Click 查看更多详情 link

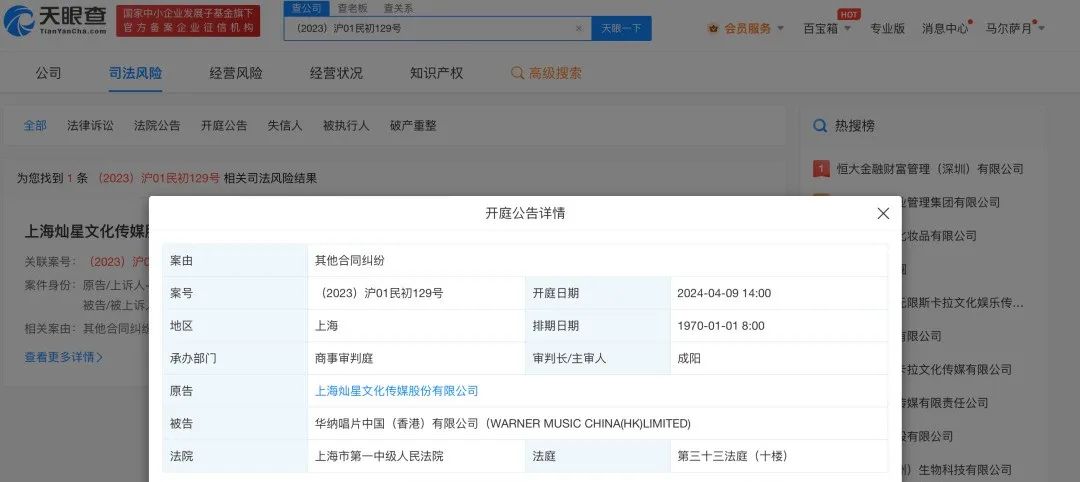[x=63, y=357]
